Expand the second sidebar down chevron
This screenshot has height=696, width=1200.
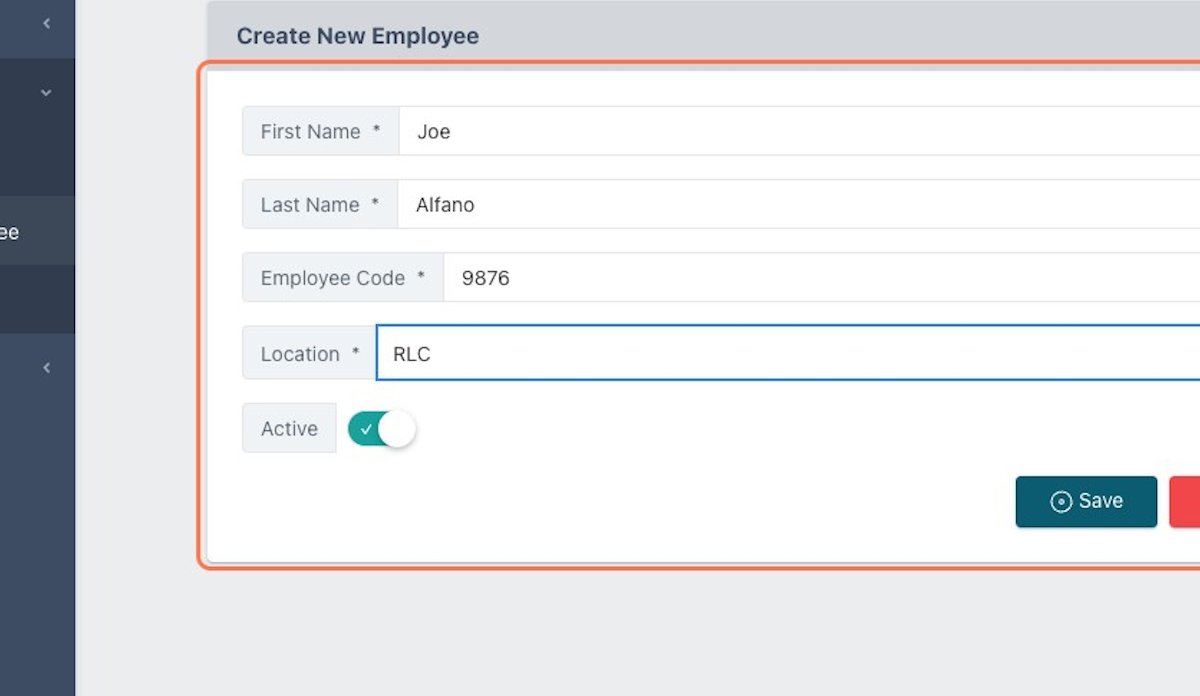(46, 92)
